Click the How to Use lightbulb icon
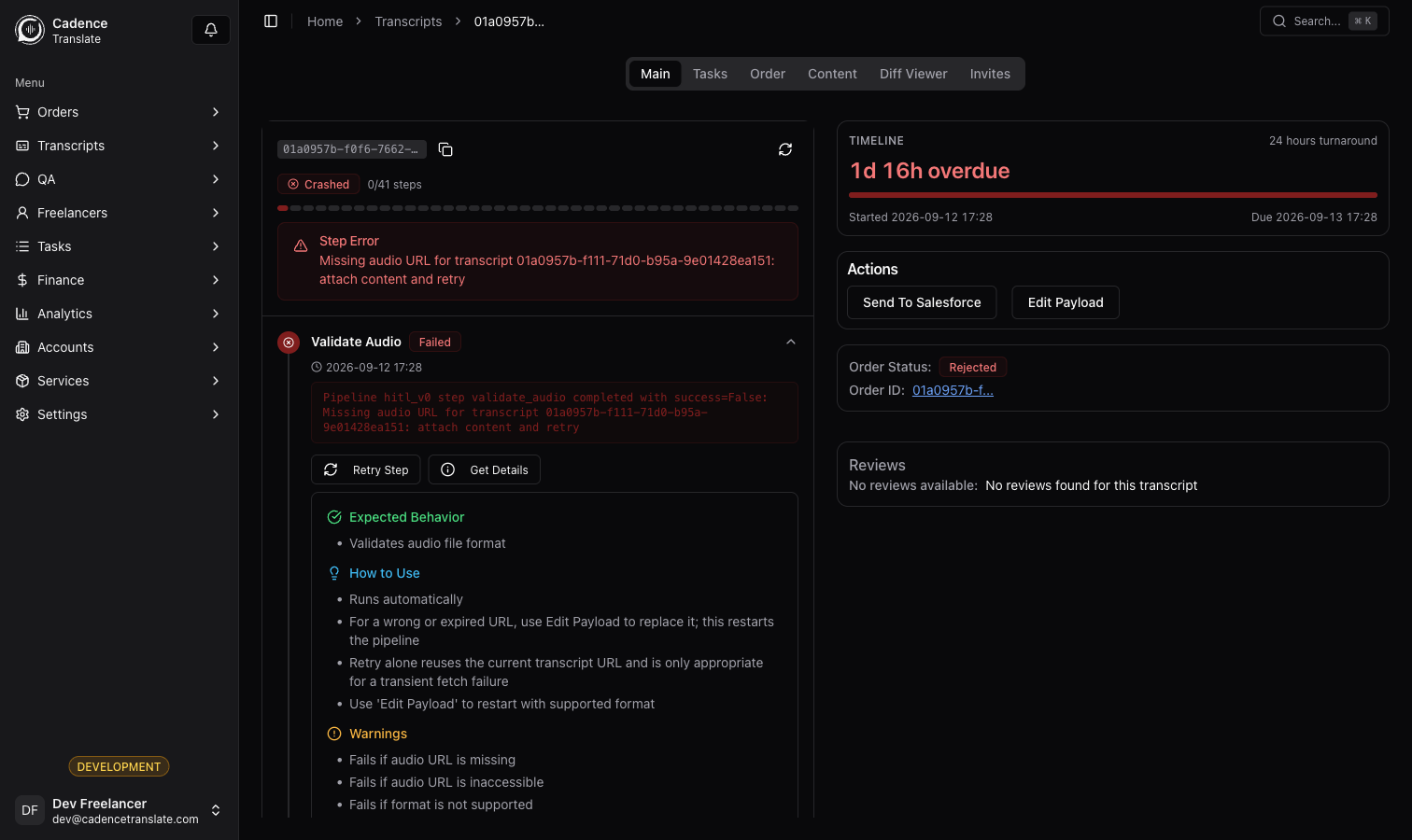1412x840 pixels. 334,573
